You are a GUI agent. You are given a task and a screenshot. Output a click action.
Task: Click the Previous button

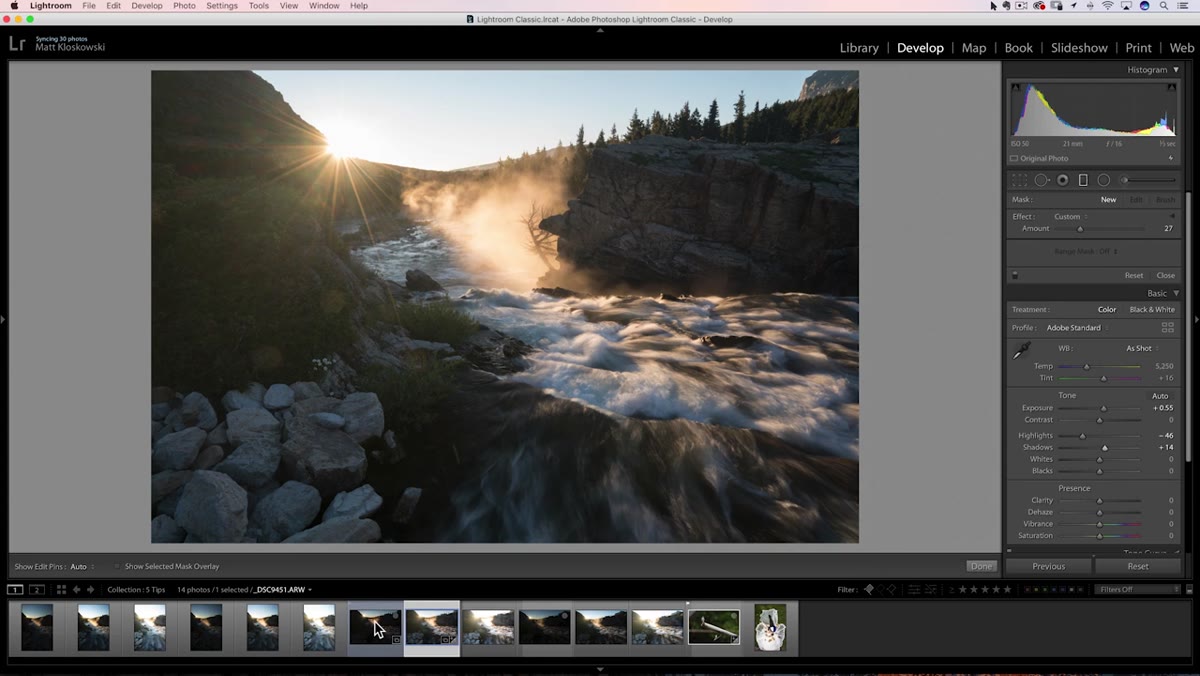pyautogui.click(x=1048, y=566)
